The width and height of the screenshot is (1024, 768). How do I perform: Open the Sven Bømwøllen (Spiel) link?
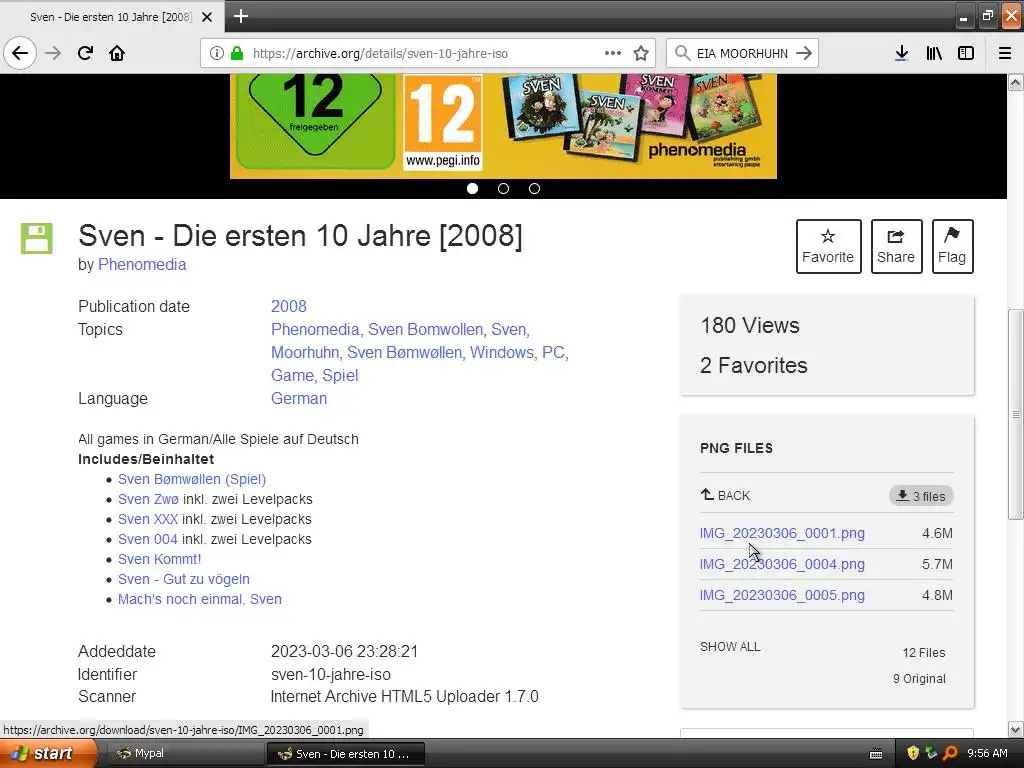192,479
